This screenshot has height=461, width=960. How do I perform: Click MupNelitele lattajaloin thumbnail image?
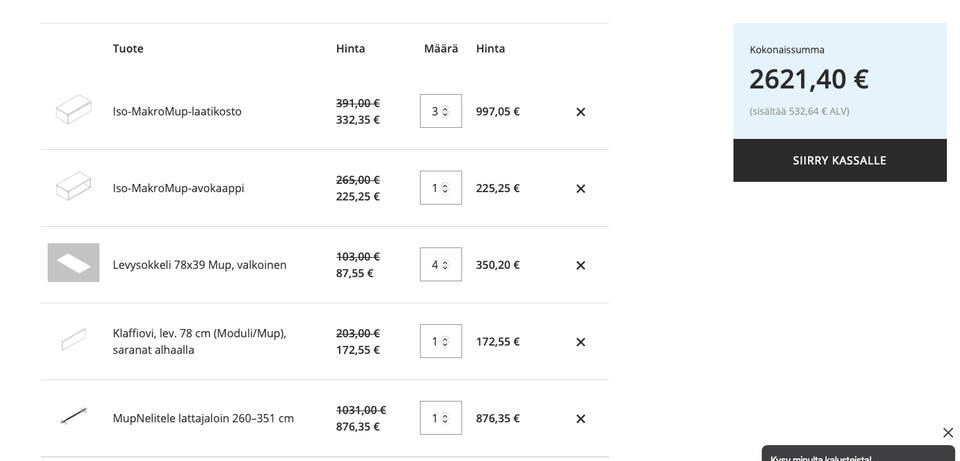[73, 417]
